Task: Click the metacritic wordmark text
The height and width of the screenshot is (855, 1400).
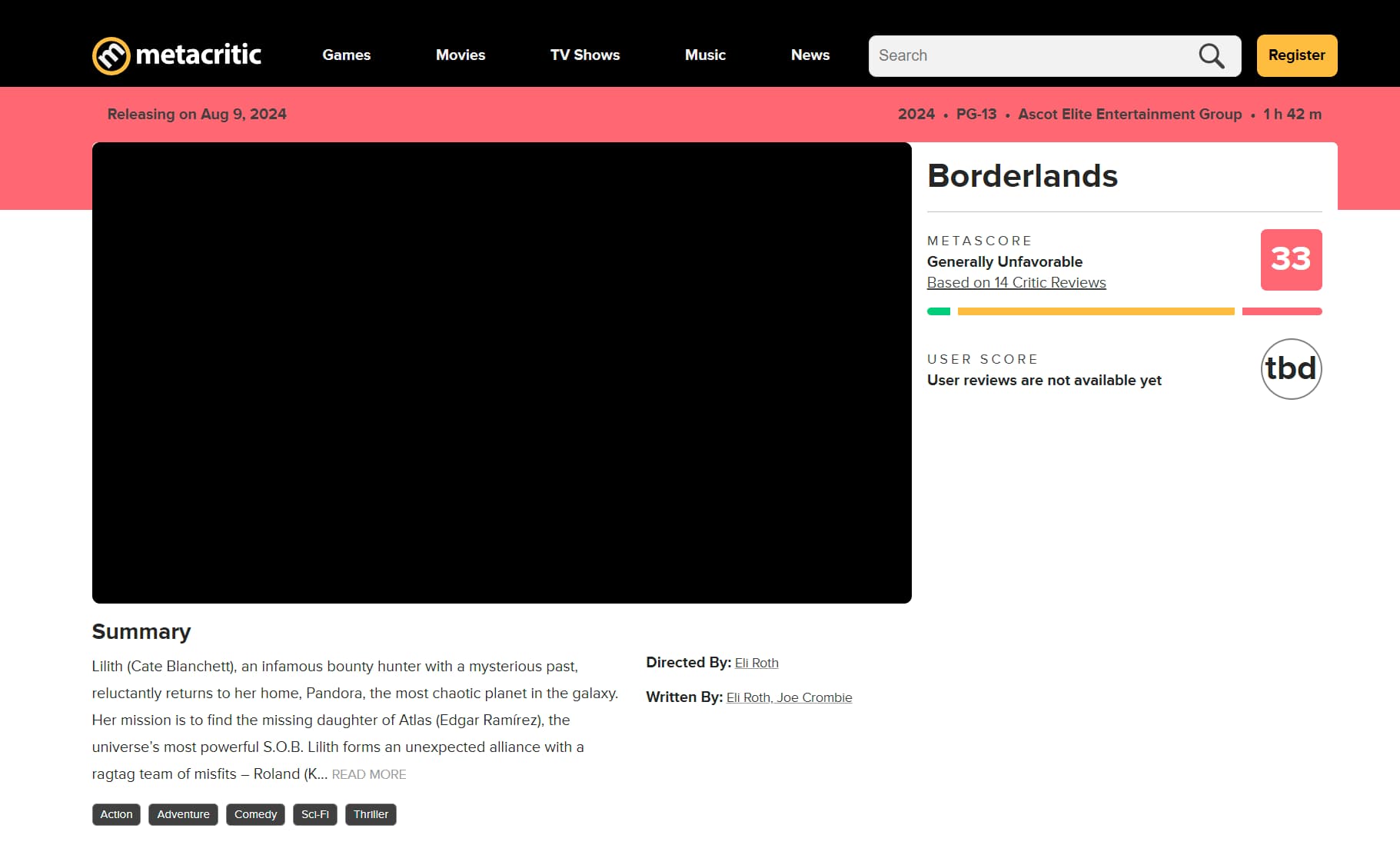Action: [198, 55]
